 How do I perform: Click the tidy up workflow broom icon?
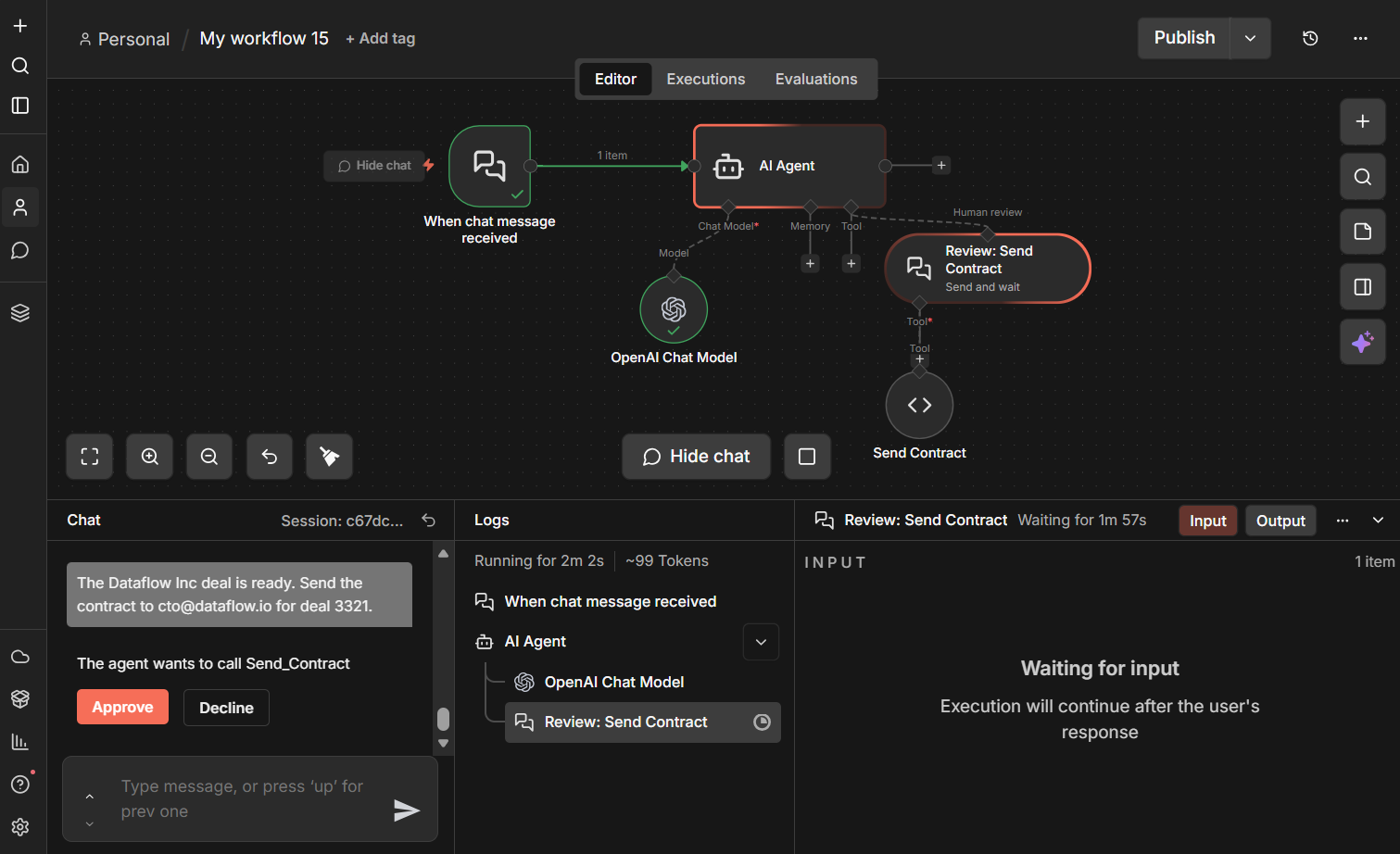[x=329, y=457]
